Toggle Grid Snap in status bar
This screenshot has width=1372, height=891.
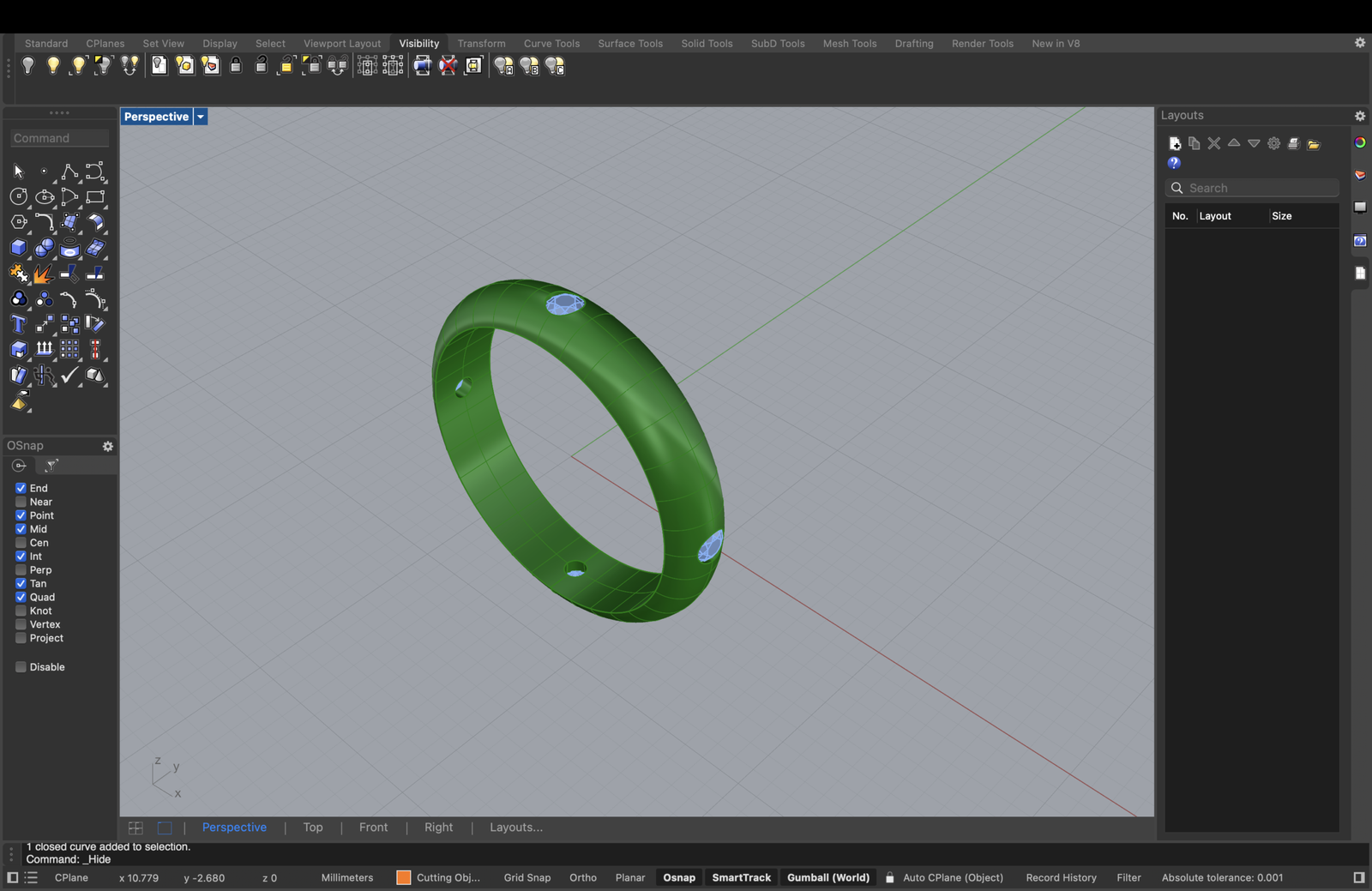(527, 877)
